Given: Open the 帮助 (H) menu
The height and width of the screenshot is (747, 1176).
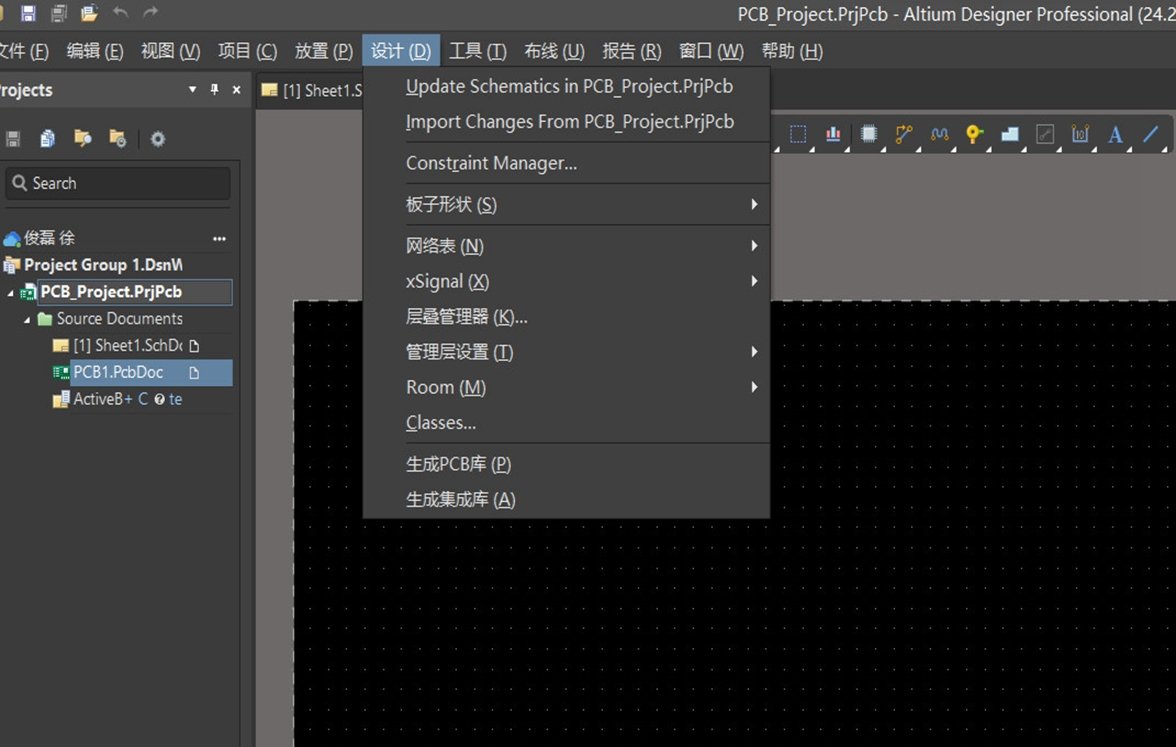Looking at the screenshot, I should click(x=792, y=51).
